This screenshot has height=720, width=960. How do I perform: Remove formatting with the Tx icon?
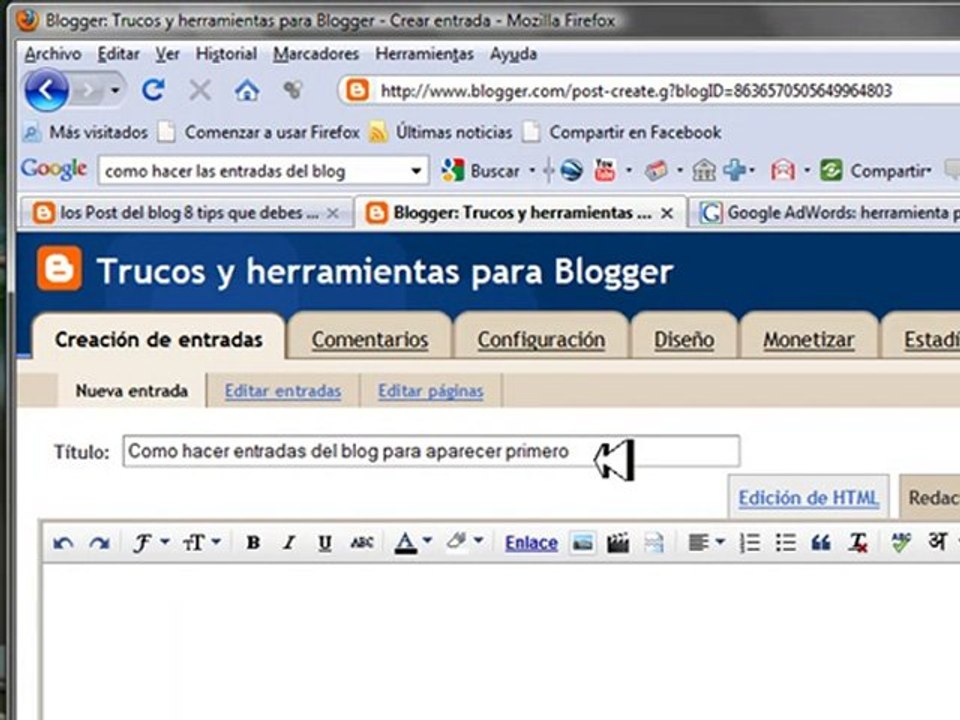click(x=858, y=542)
